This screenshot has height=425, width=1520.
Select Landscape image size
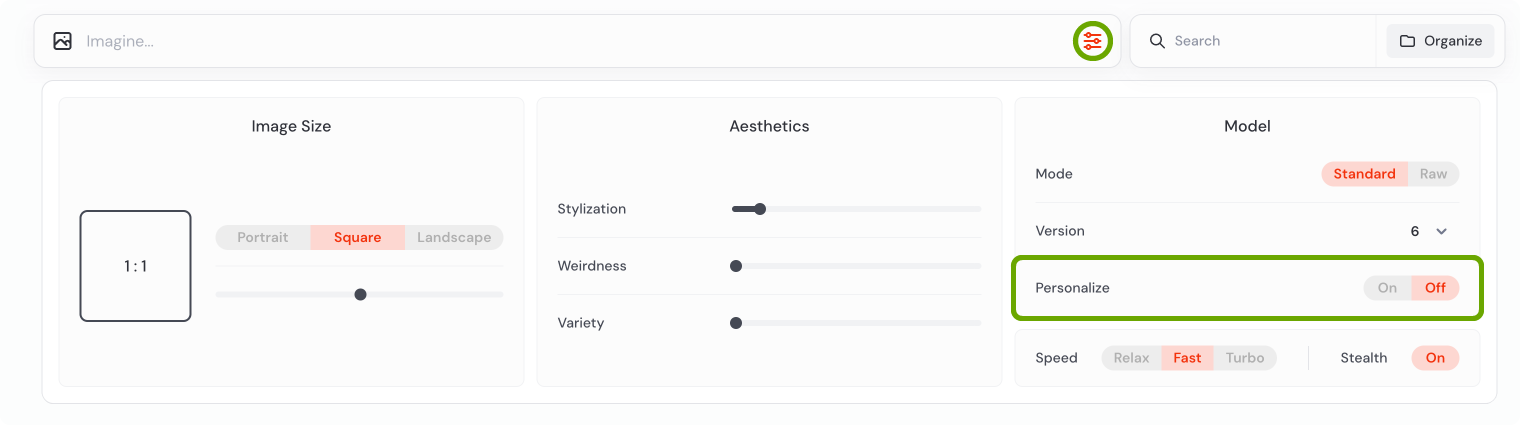(x=454, y=238)
